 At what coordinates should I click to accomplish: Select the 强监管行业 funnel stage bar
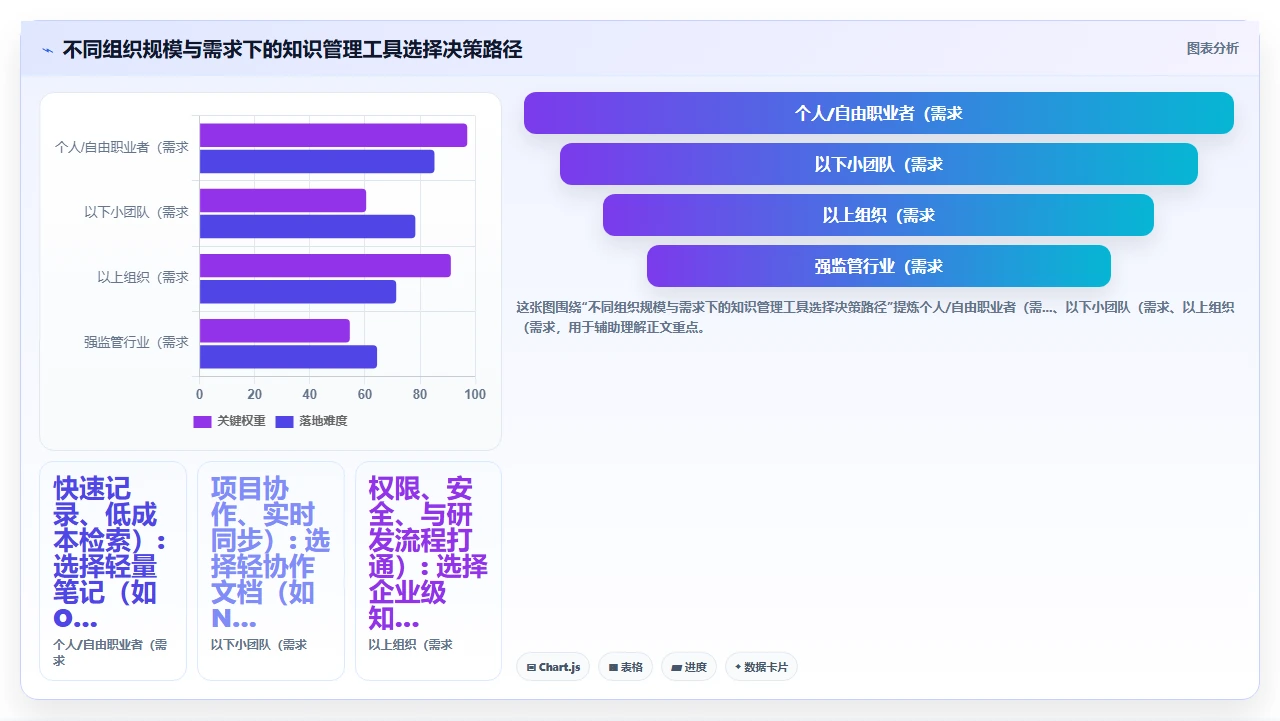879,266
